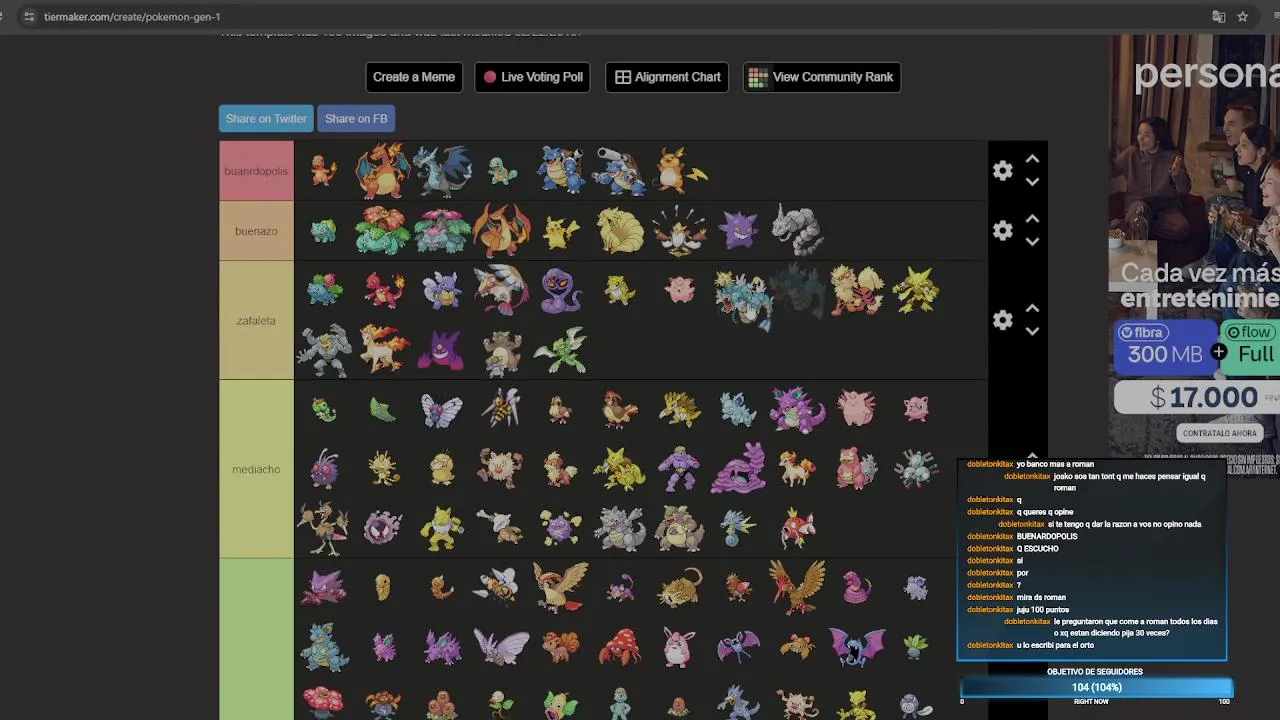Select Wigglytuff in the green tier
The height and width of the screenshot is (720, 1280).
tap(680, 647)
